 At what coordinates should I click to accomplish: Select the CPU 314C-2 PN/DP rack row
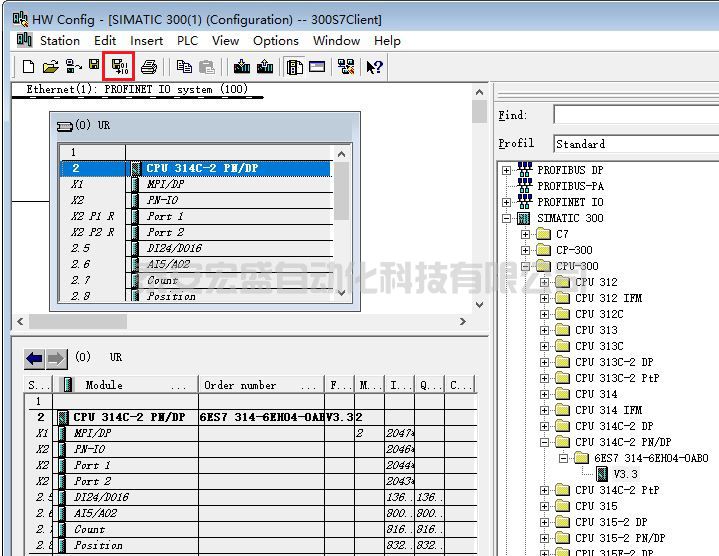[x=230, y=168]
